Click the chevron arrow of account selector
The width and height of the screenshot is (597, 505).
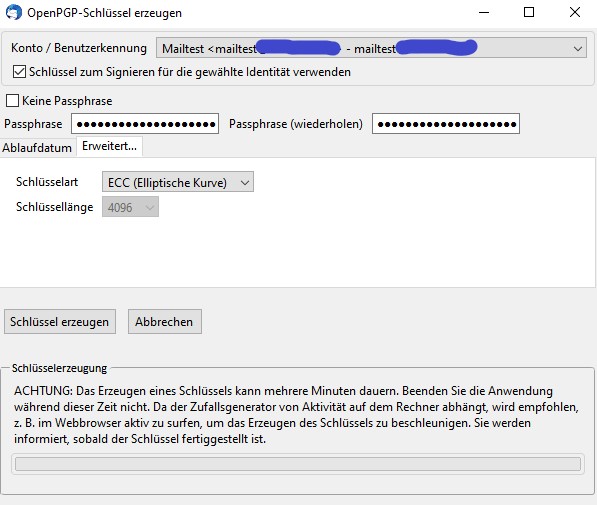pos(578,49)
